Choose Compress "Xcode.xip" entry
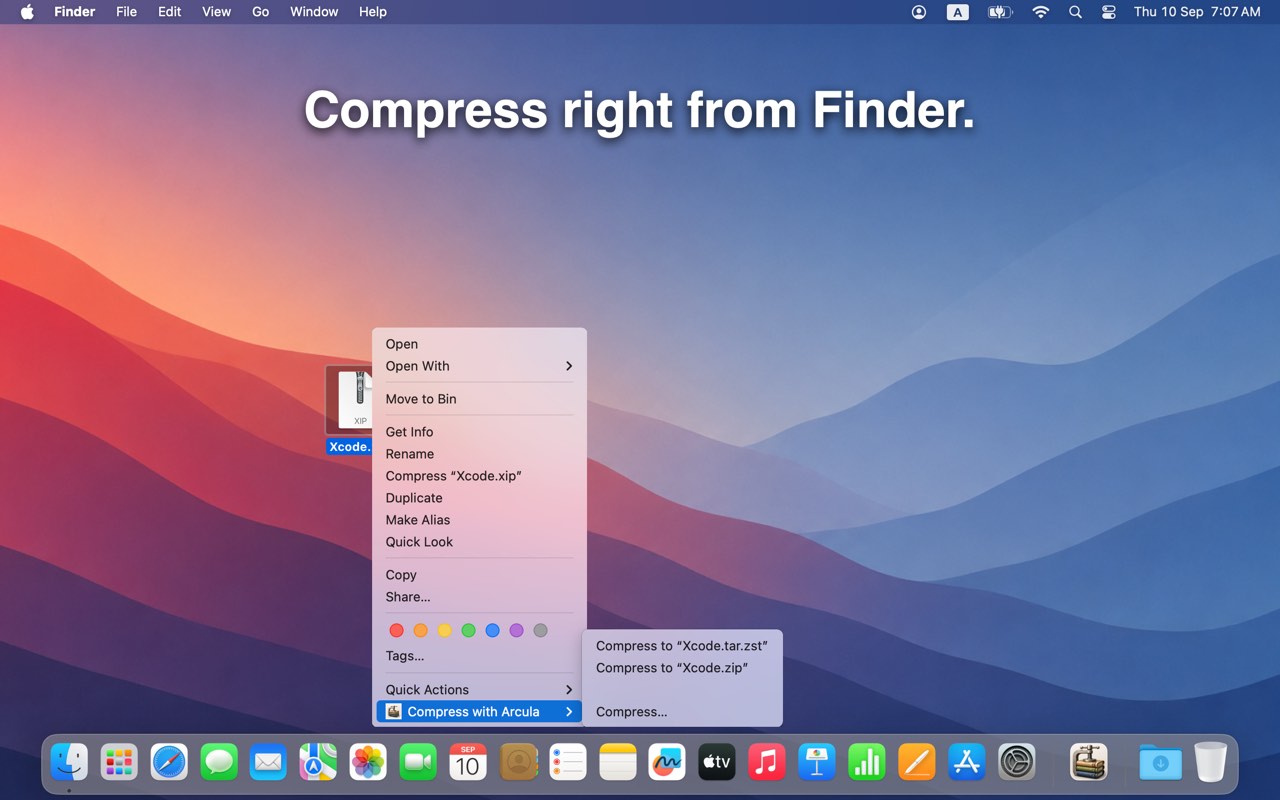The width and height of the screenshot is (1280, 800). point(479,476)
